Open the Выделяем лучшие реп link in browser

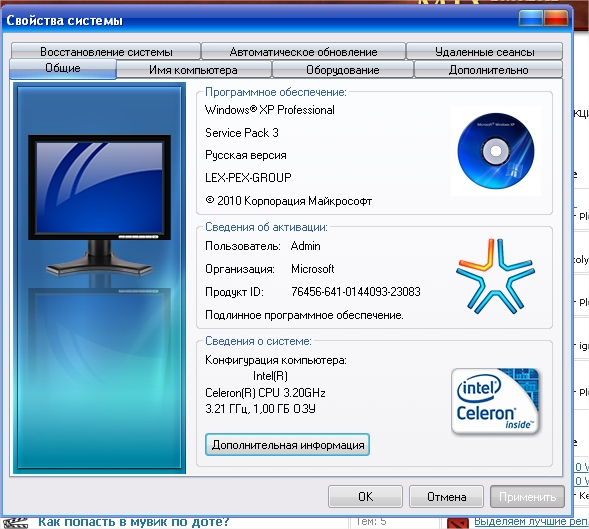click(x=531, y=521)
